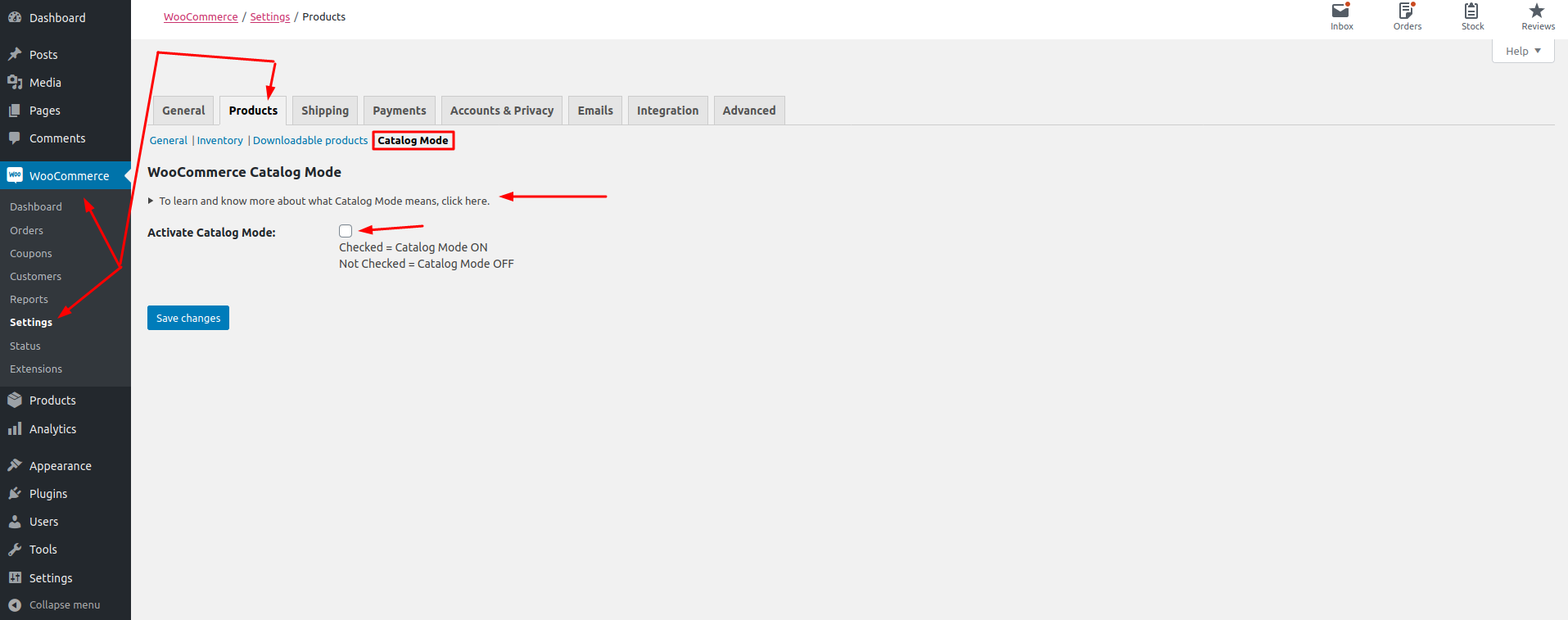Select the Catalog Mode sub-section link
Image resolution: width=1568 pixels, height=620 pixels.
point(413,140)
